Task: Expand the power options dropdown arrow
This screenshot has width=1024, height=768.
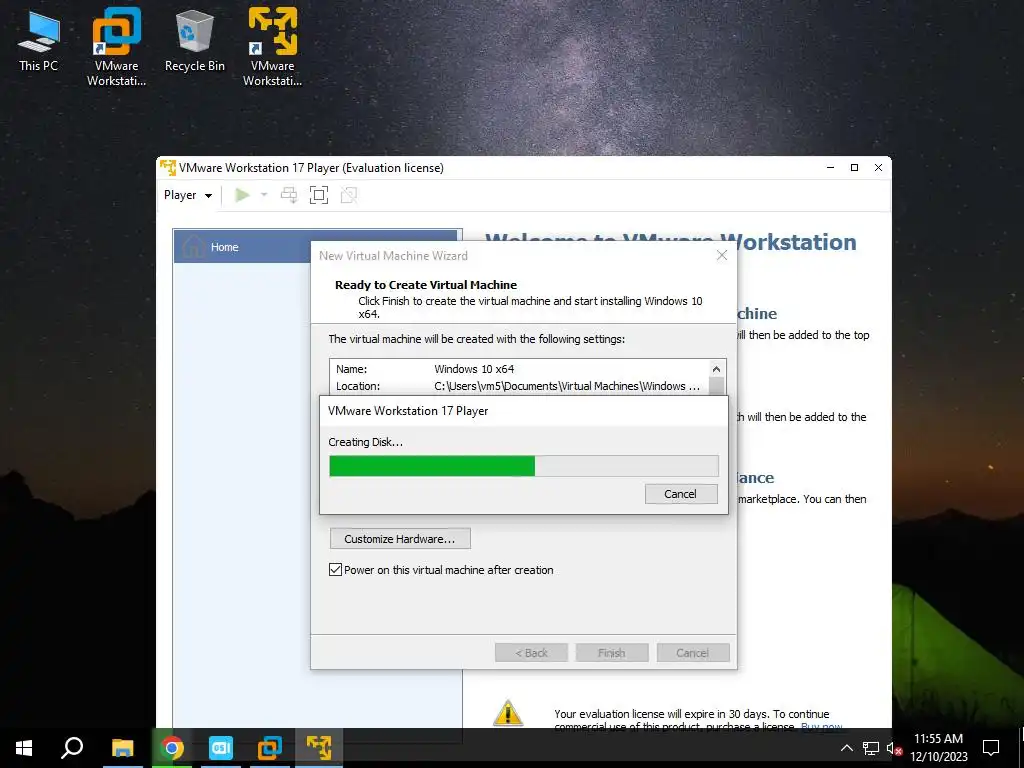Action: pos(264,195)
